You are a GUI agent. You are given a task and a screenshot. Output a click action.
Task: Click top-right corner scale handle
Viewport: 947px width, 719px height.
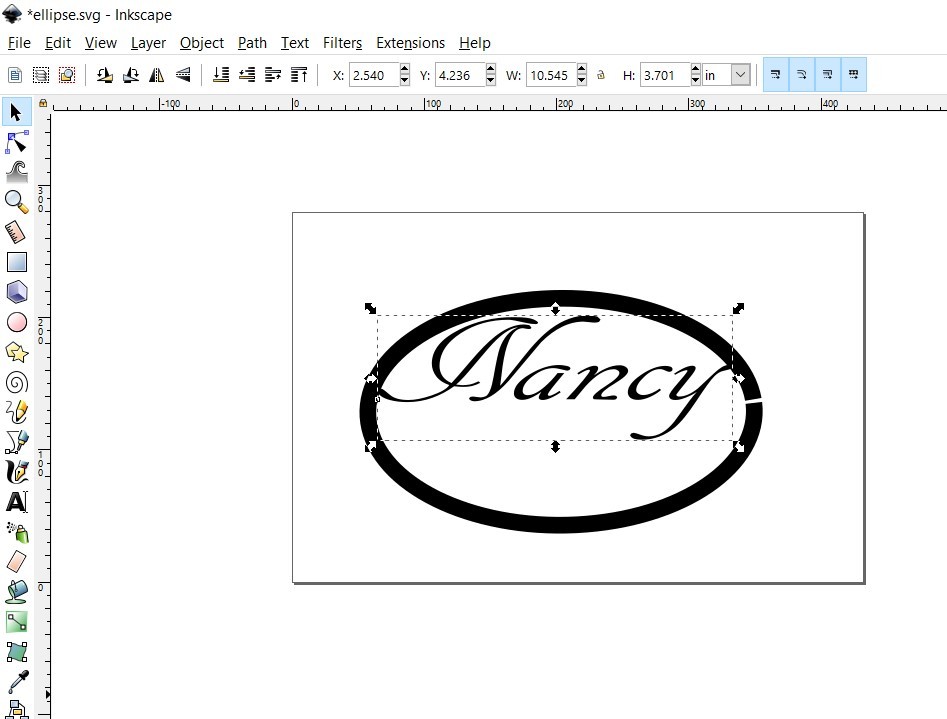[738, 309]
